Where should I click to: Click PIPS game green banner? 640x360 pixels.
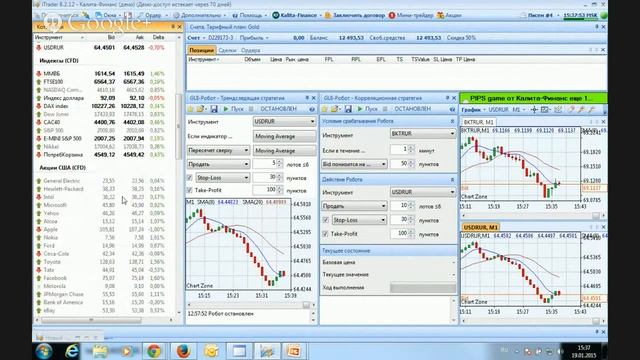click(533, 98)
